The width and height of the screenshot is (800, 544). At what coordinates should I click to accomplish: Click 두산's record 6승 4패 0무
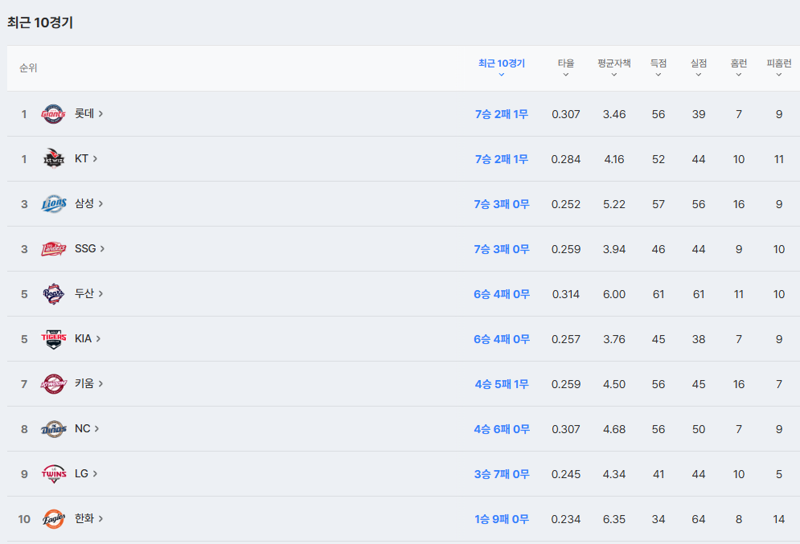click(x=502, y=294)
